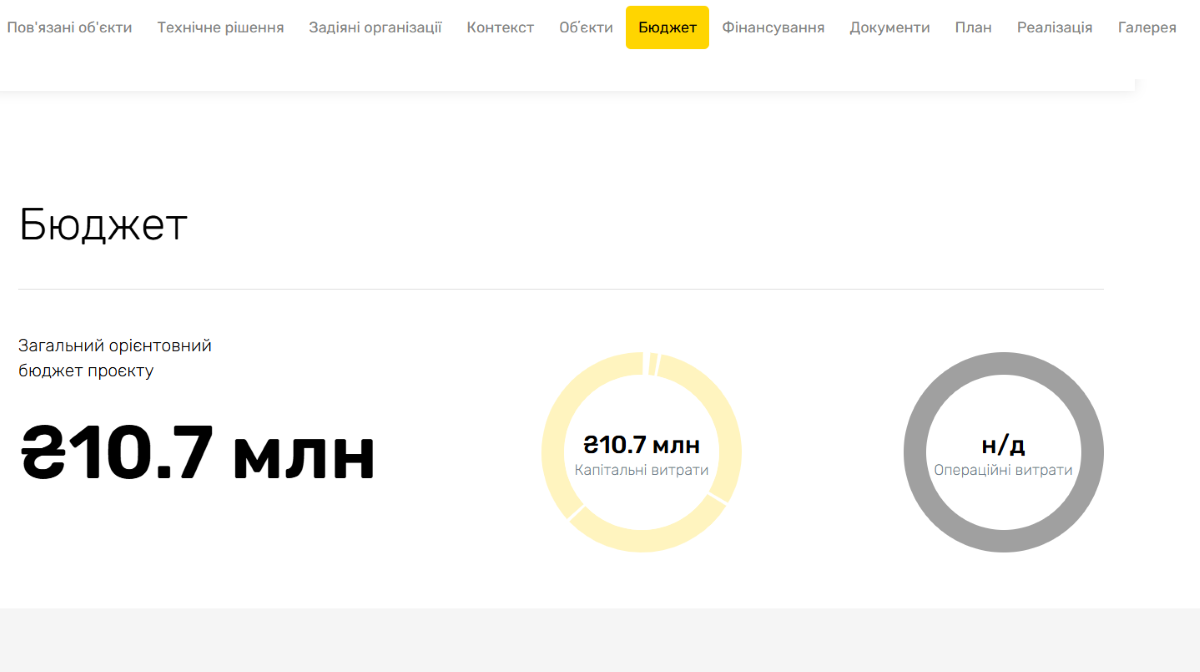
Task: Switch to the Технічне рішення tab
Action: (x=220, y=27)
